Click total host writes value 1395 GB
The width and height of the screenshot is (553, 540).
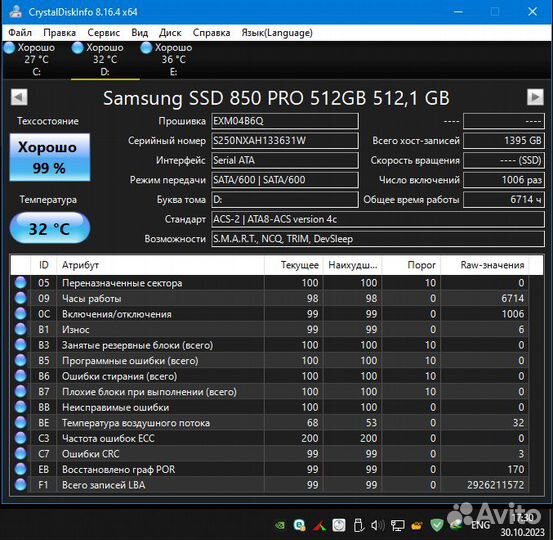pyautogui.click(x=504, y=141)
